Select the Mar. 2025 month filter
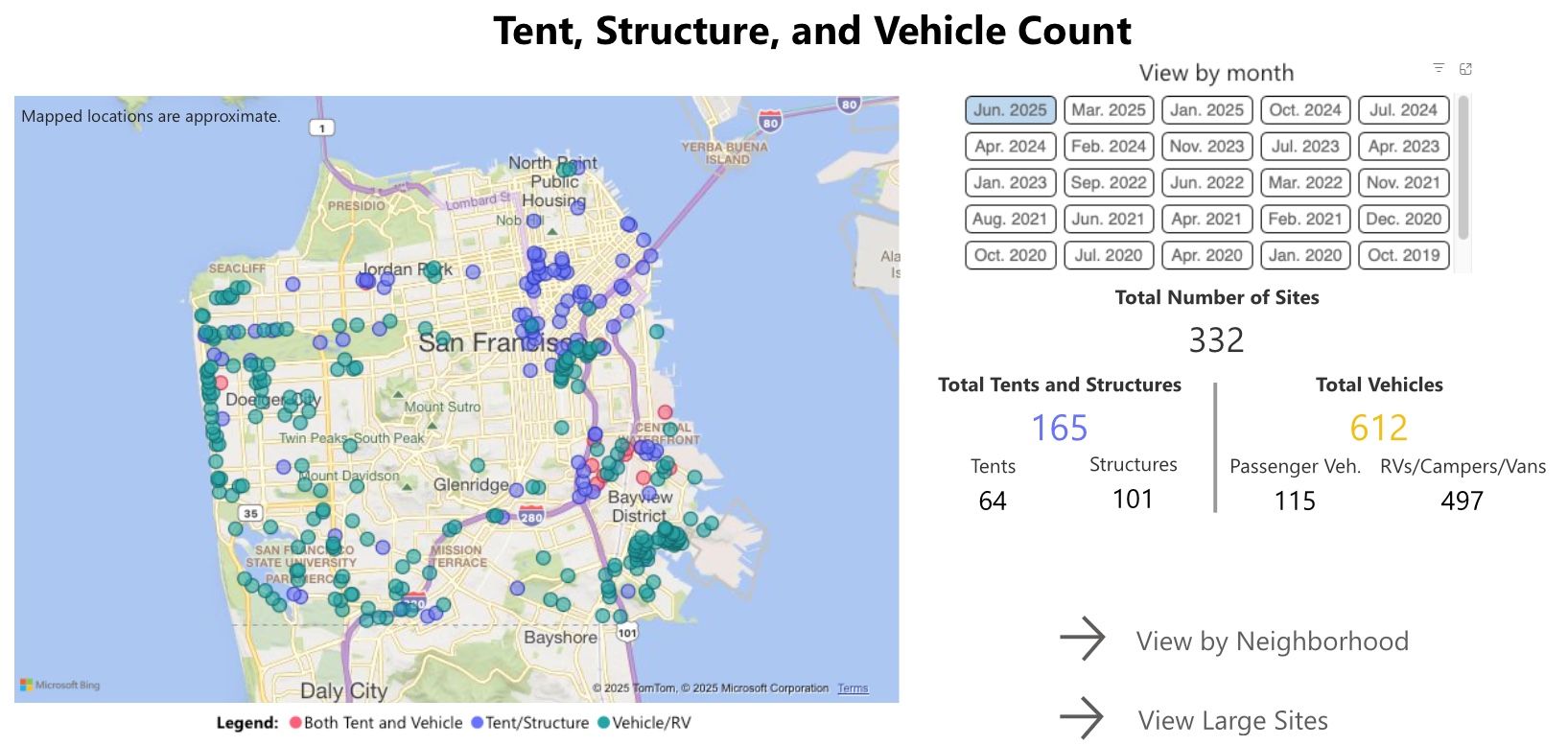The image size is (1568, 746). (1108, 110)
